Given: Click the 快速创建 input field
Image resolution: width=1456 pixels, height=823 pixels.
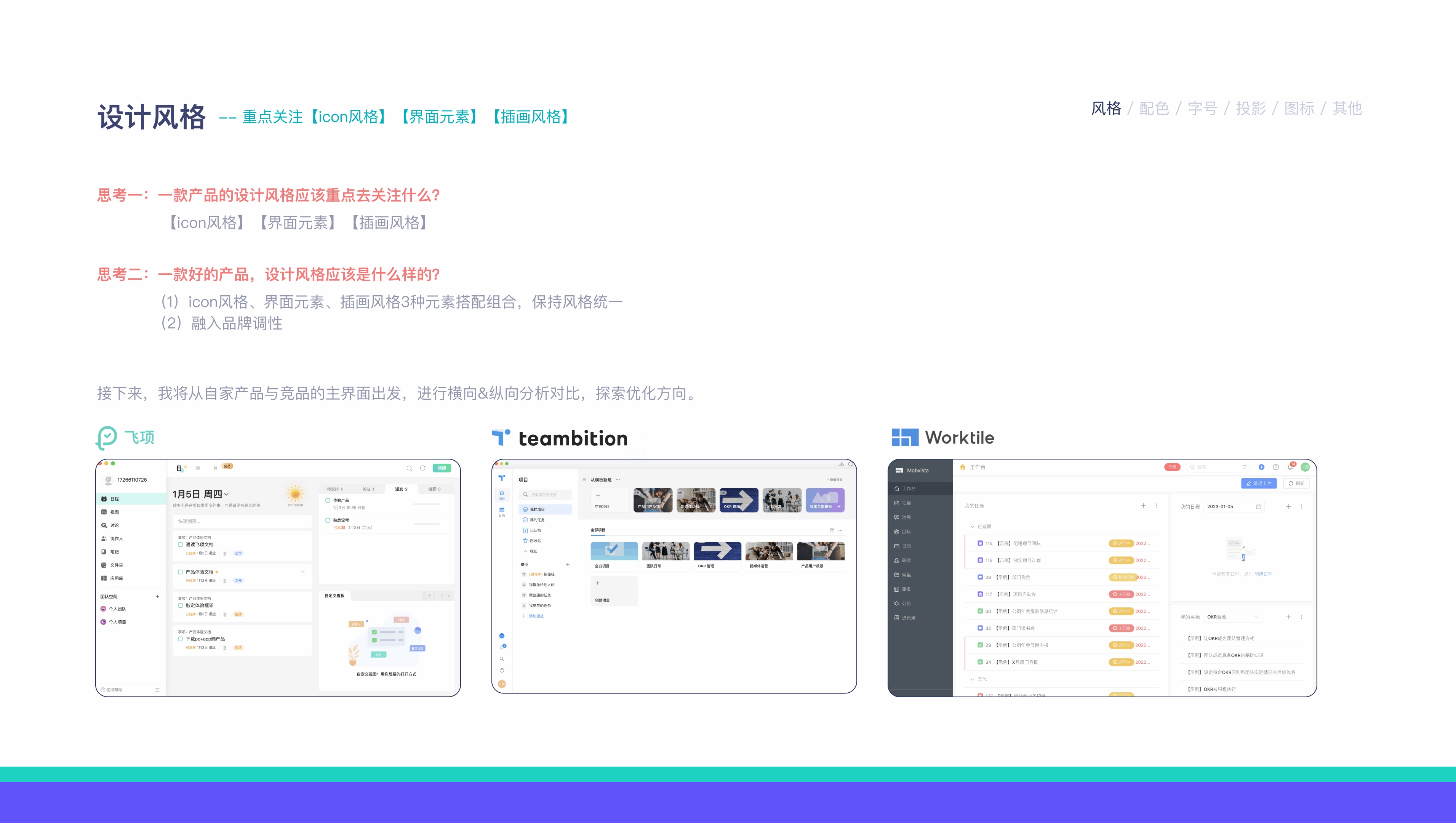Looking at the screenshot, I should 242,521.
